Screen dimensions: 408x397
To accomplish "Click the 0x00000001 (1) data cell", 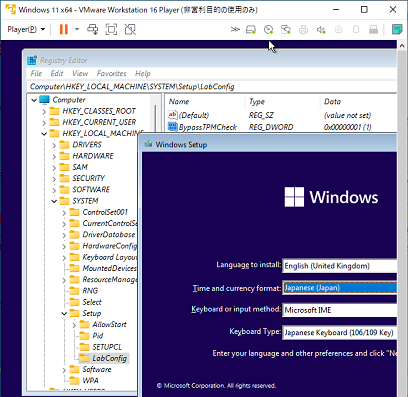I will [x=348, y=127].
